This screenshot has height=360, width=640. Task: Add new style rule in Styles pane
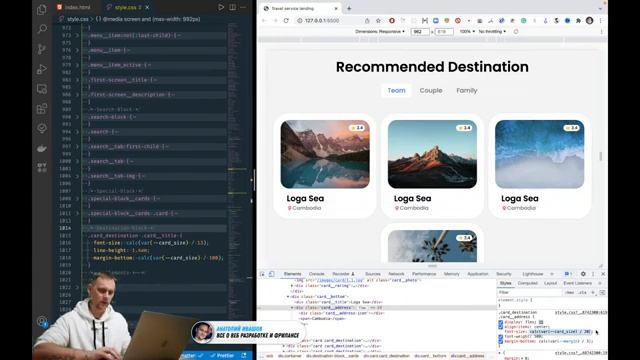593,292
